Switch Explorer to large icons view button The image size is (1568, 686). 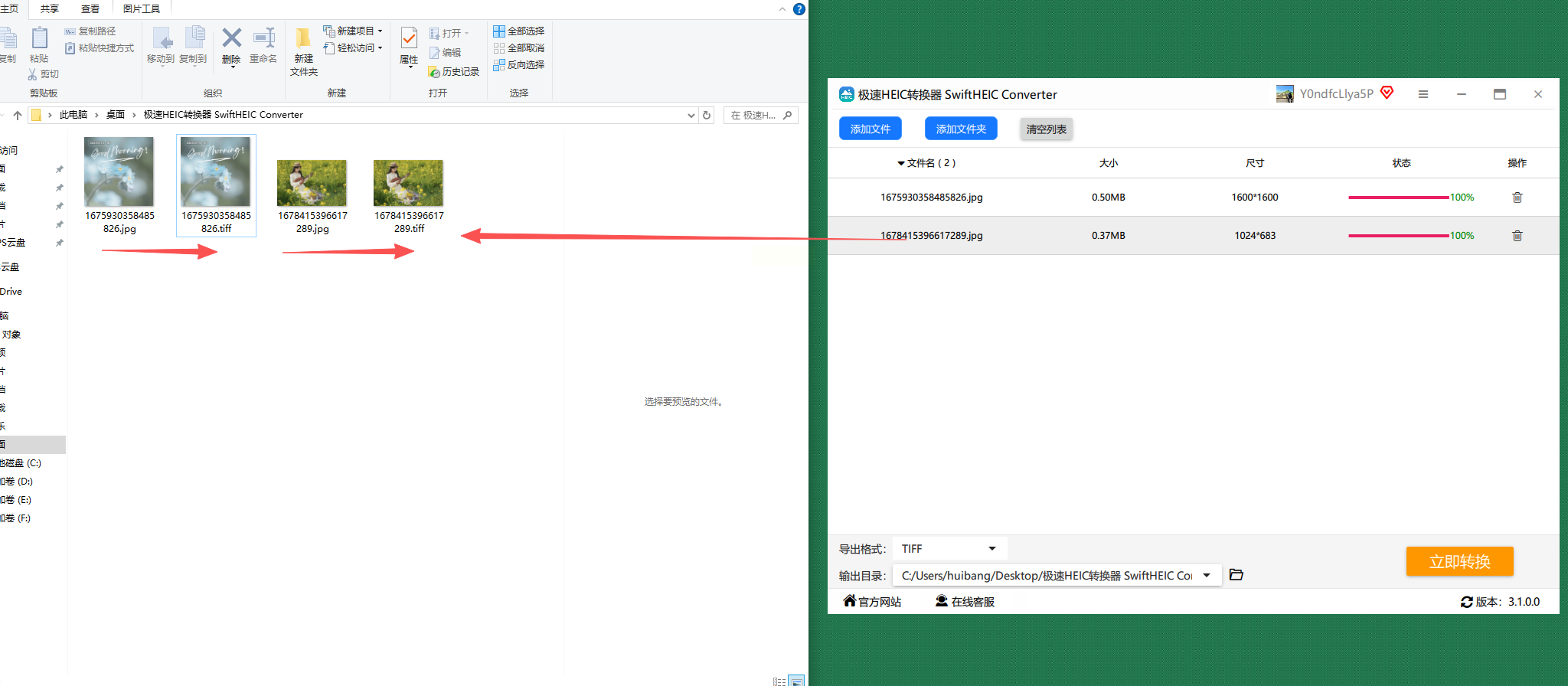pos(797,681)
